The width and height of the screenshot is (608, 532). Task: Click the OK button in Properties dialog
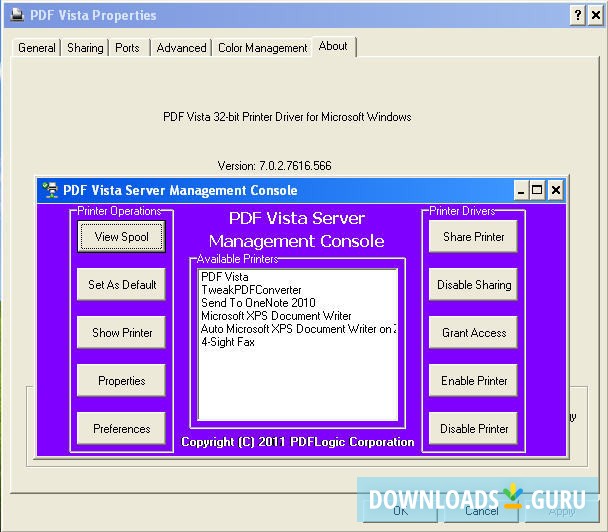tap(401, 511)
